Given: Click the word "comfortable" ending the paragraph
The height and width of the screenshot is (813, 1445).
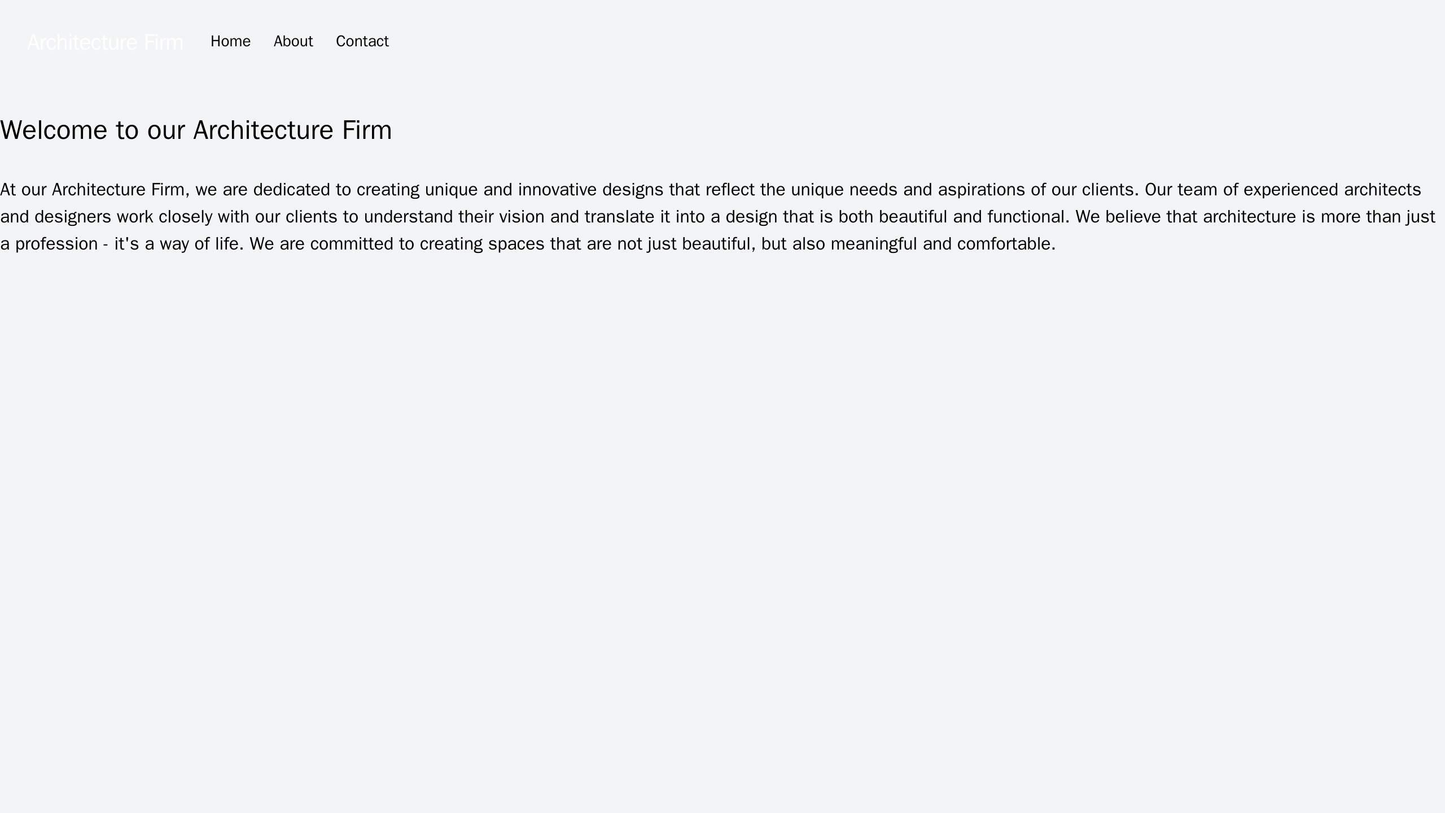Looking at the screenshot, I should 1005,243.
